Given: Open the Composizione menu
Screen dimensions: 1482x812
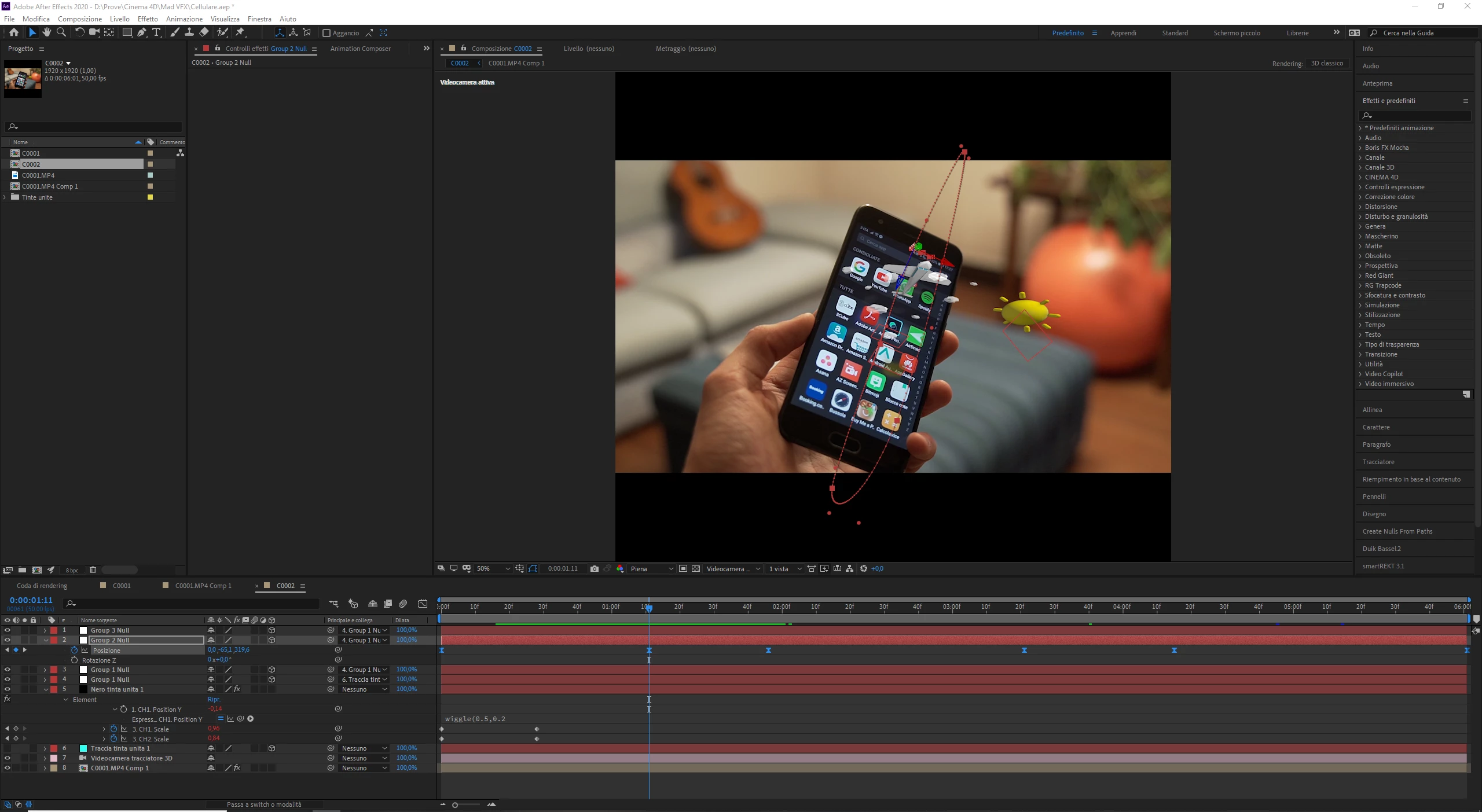Looking at the screenshot, I should pos(79,19).
